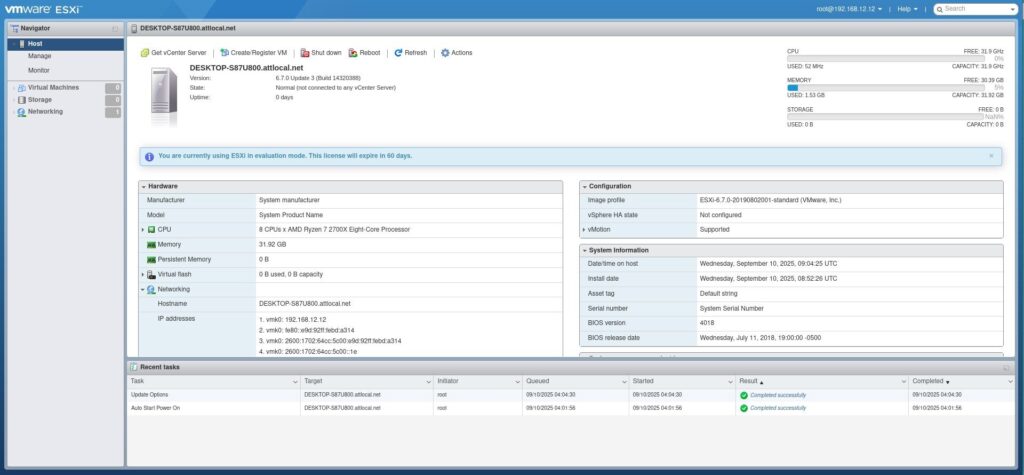This screenshot has width=1024, height=475.
Task: Click the info icon in evaluation banner
Action: point(150,157)
